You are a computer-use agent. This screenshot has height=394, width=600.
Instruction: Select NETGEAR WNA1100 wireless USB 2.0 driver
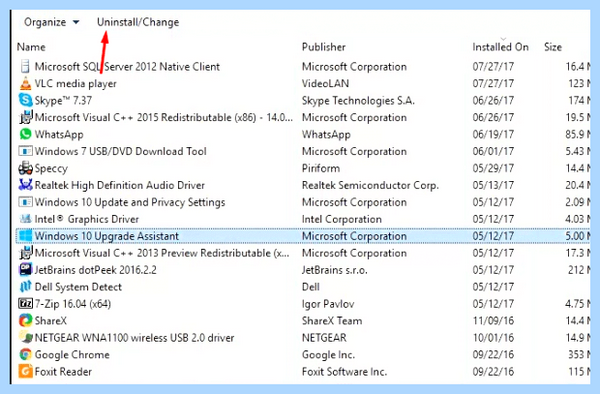pos(134,338)
